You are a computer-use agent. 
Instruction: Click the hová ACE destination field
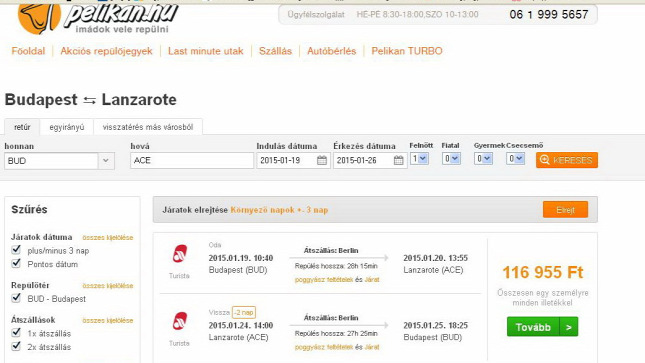click(192, 161)
